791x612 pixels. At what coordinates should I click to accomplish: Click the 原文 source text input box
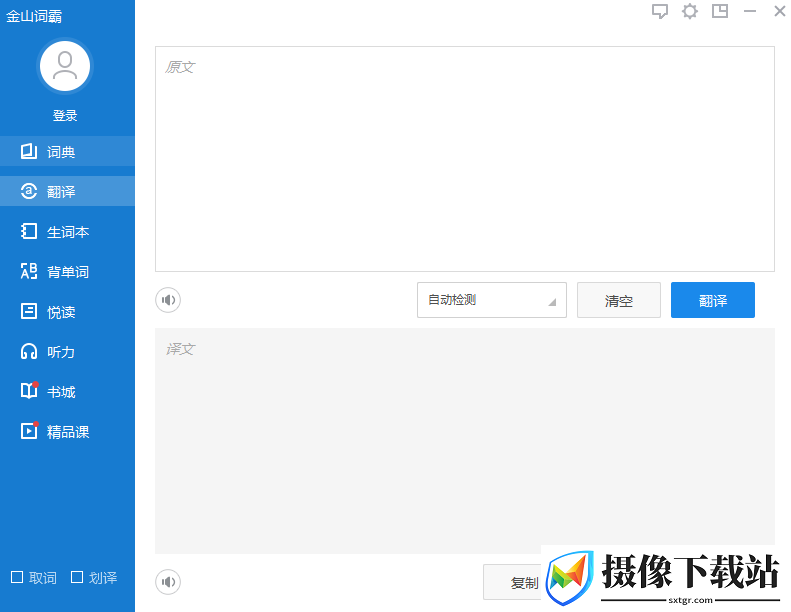point(465,159)
